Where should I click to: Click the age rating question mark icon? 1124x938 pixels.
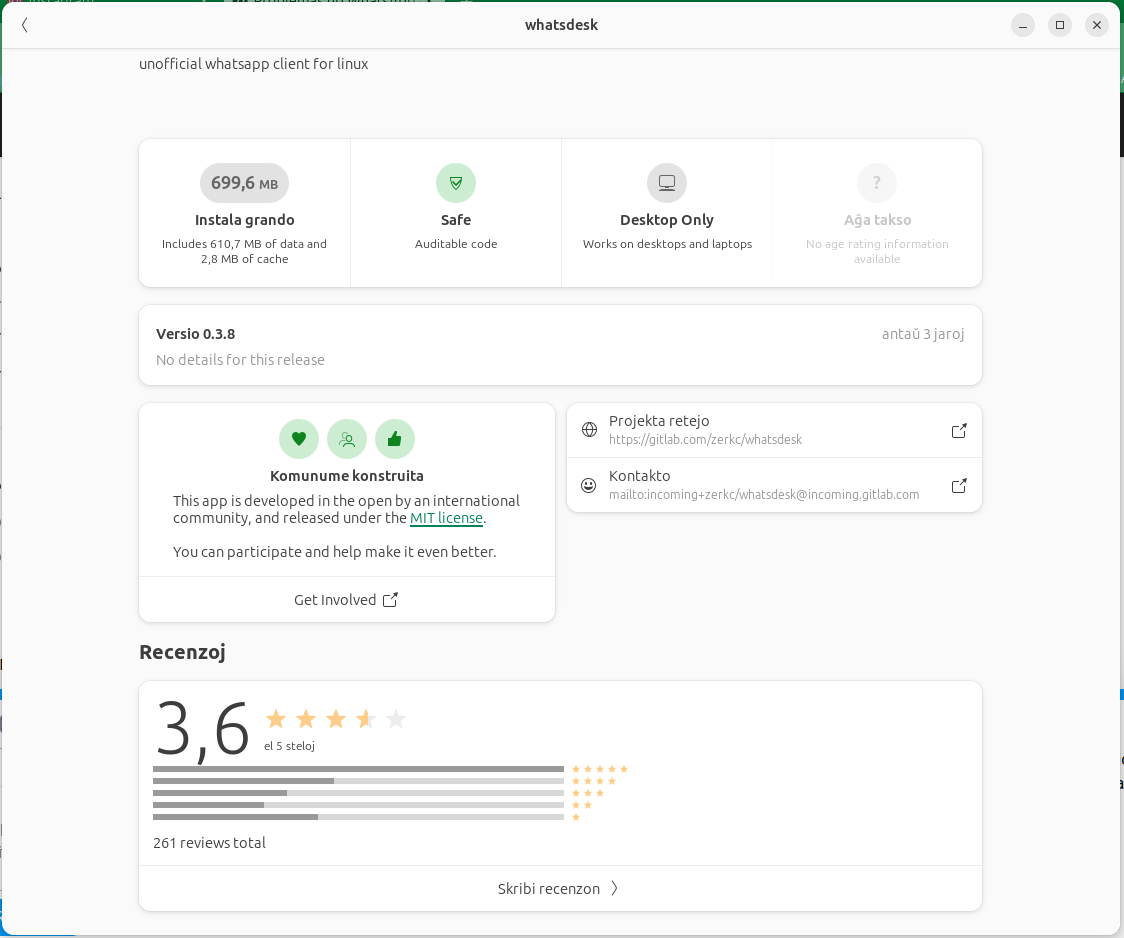point(877,183)
